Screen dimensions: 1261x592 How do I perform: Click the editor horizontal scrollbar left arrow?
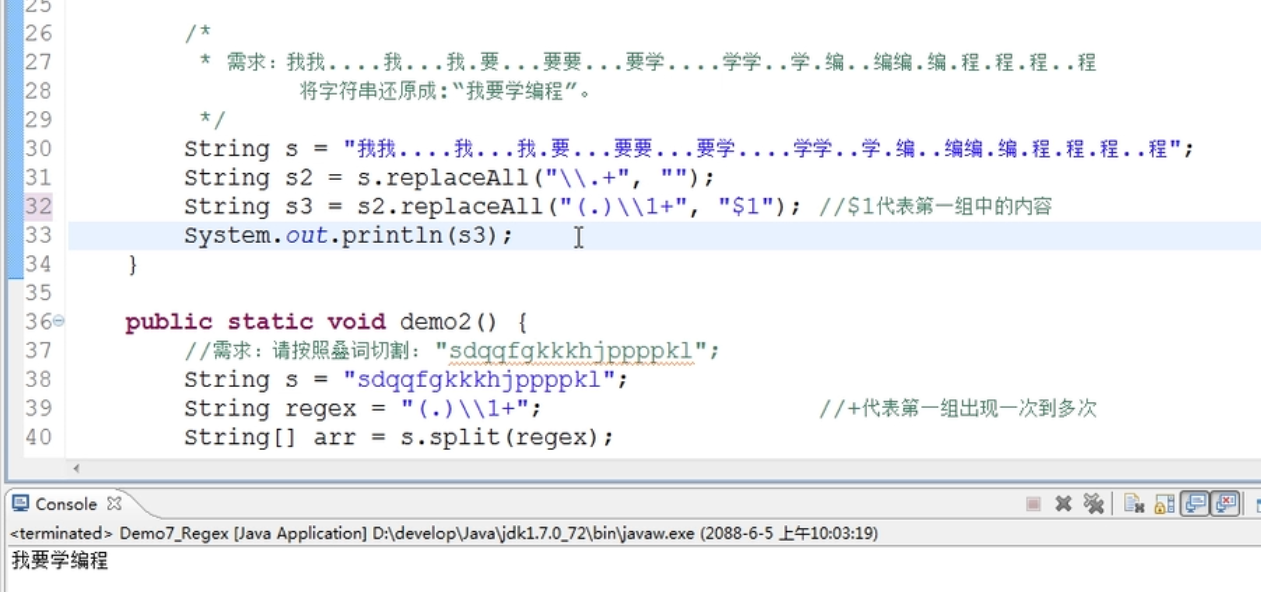point(77,468)
